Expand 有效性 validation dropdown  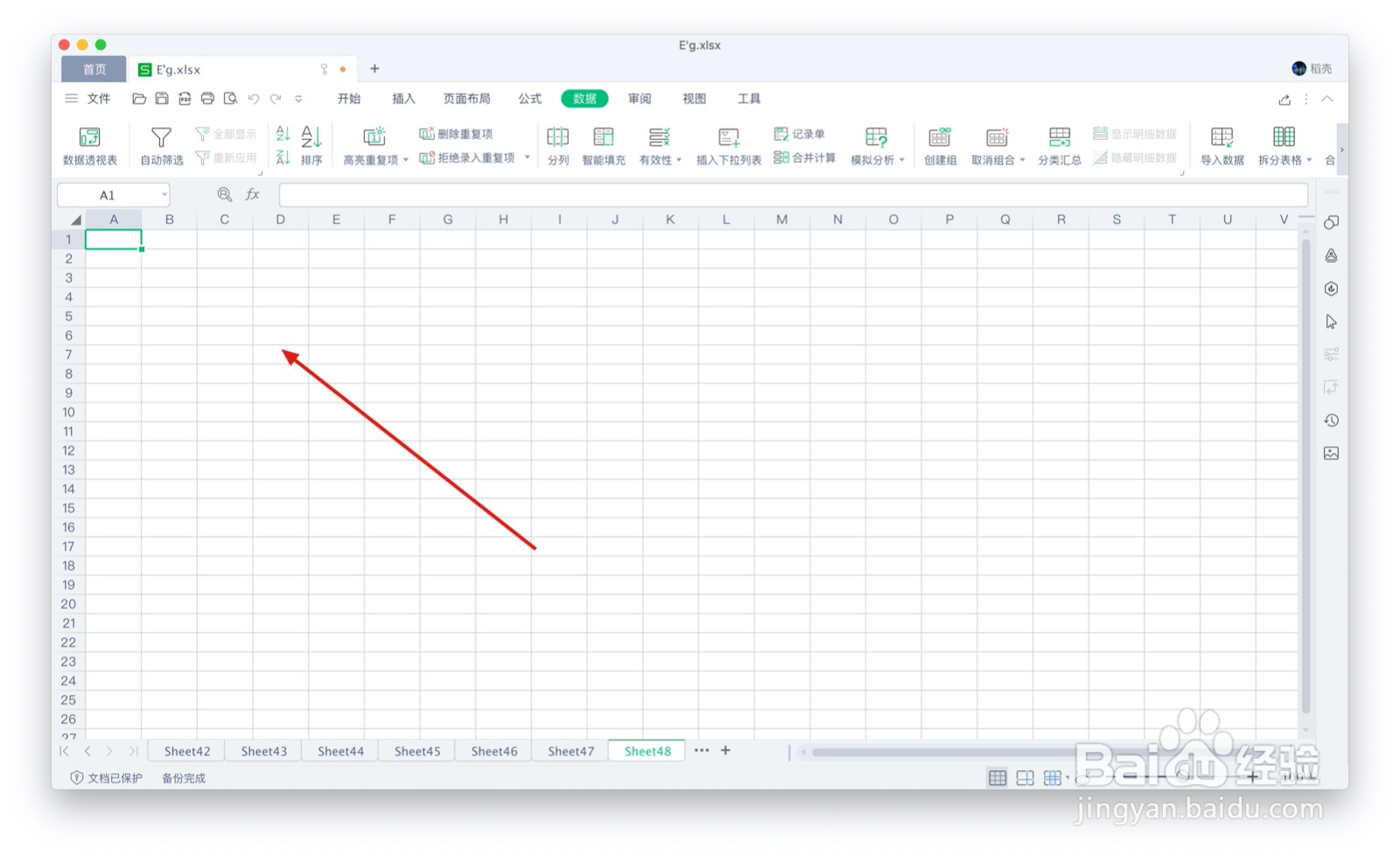(679, 160)
